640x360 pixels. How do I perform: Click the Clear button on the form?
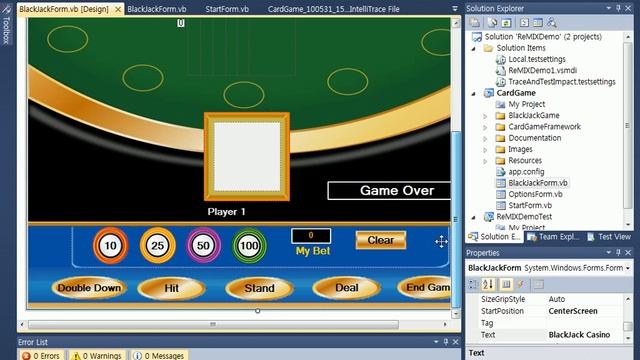coord(381,240)
